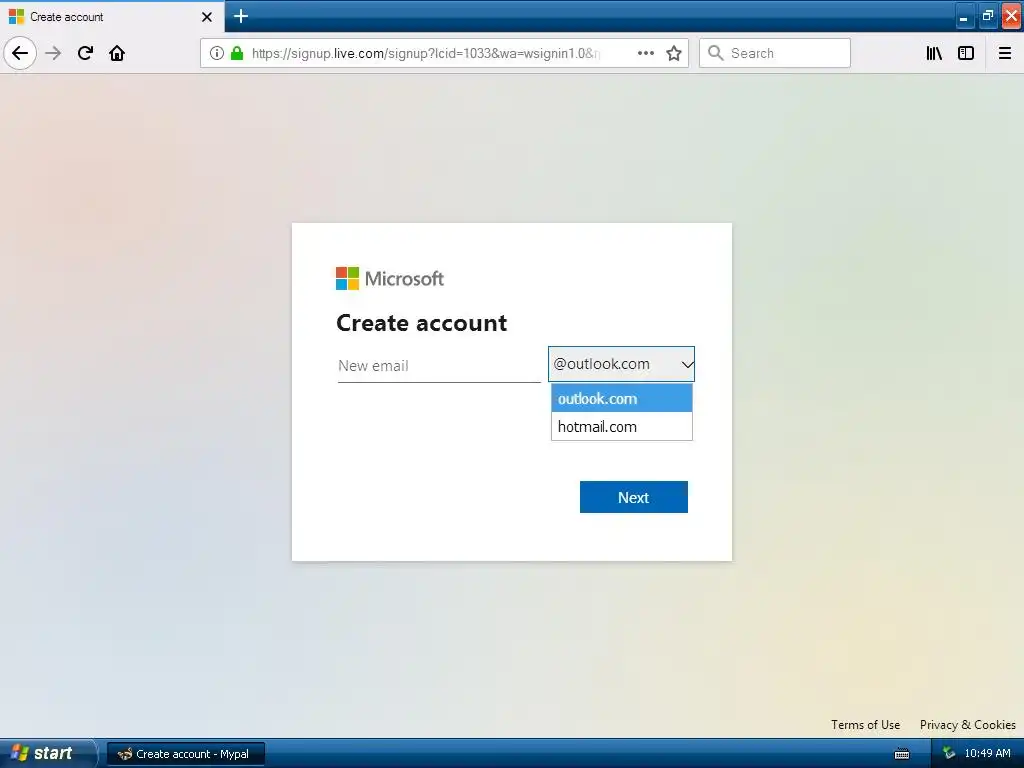1024x768 pixels.
Task: Choose outlook.com from the domain list
Action: tap(622, 398)
